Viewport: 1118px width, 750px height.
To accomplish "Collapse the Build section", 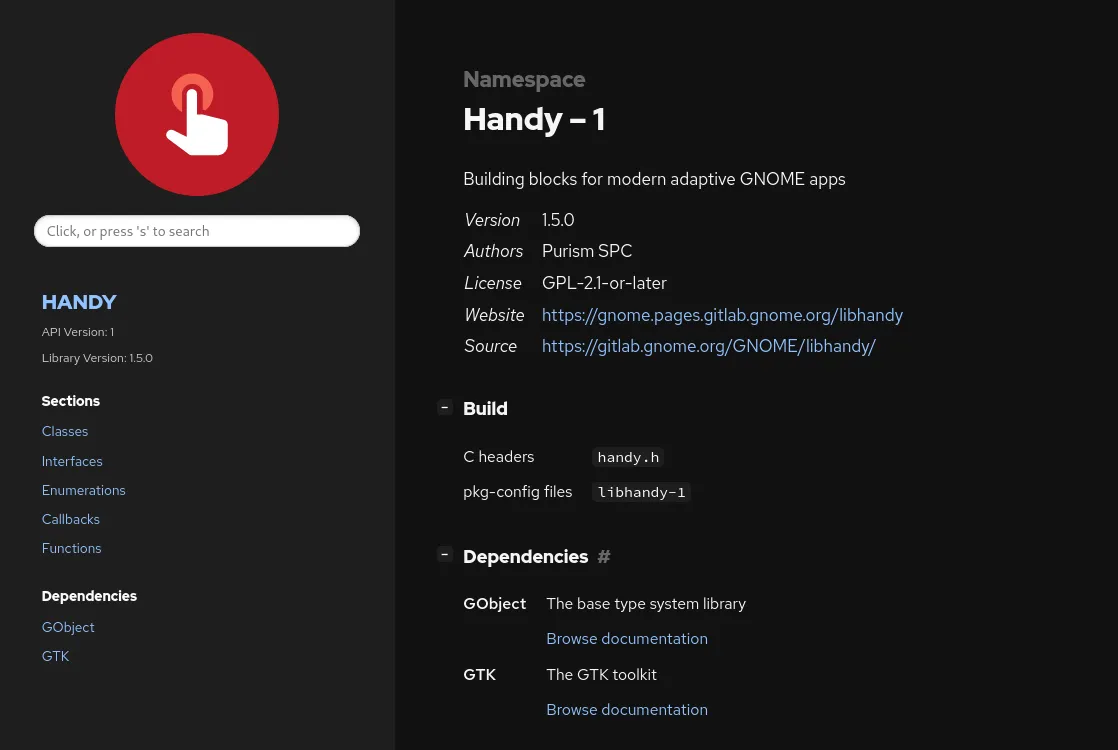I will pos(445,407).
